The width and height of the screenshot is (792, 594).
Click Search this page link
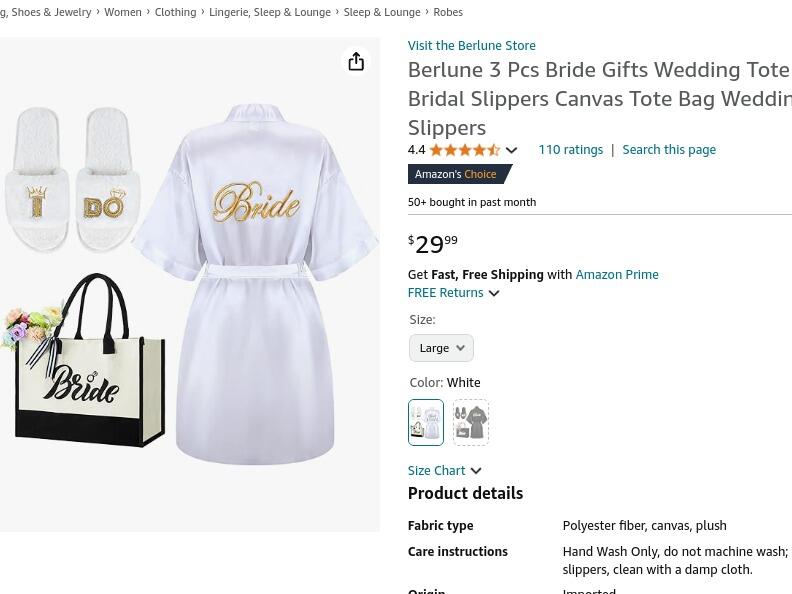669,150
